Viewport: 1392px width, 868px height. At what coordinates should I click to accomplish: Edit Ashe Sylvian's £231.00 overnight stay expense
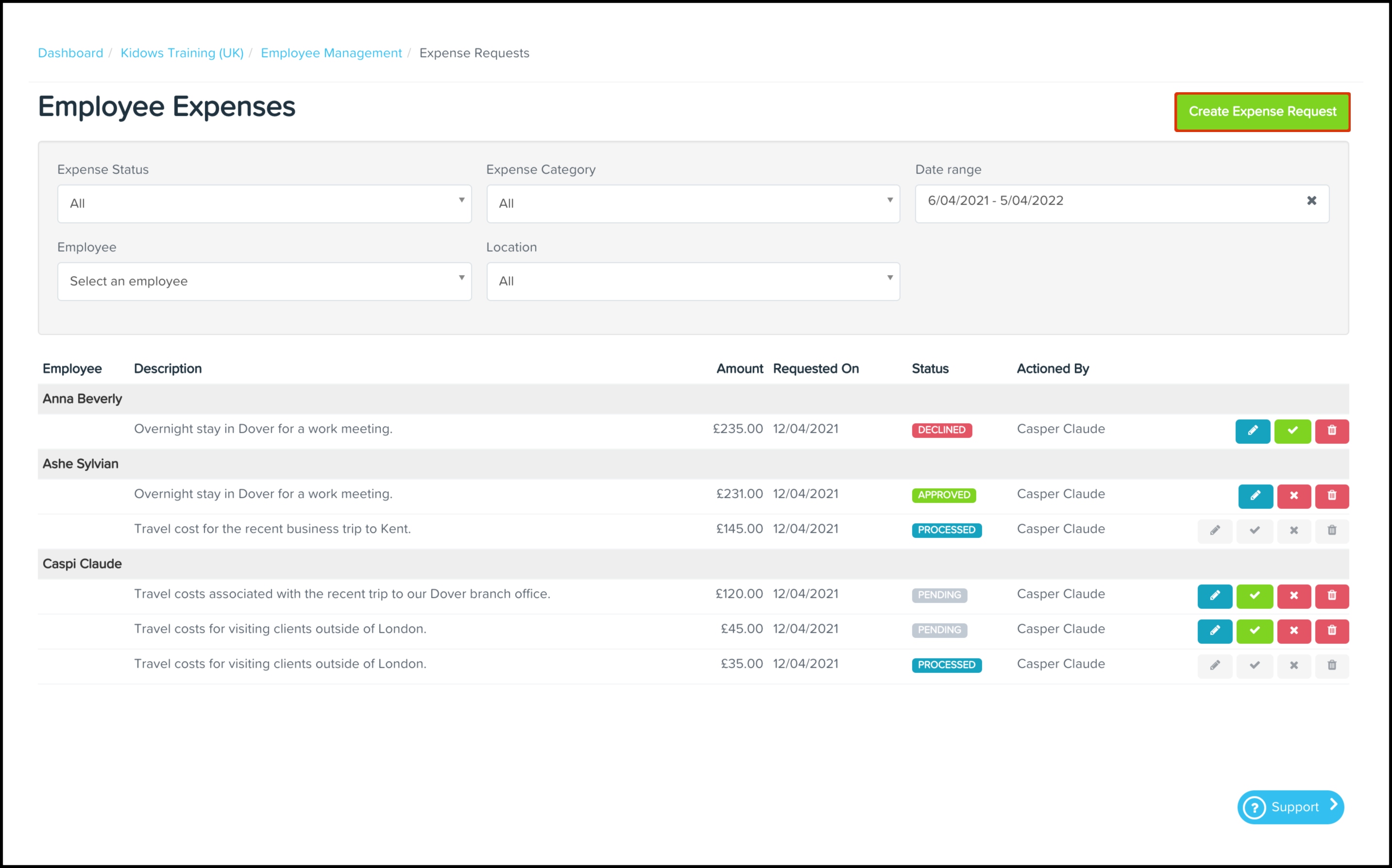1255,496
